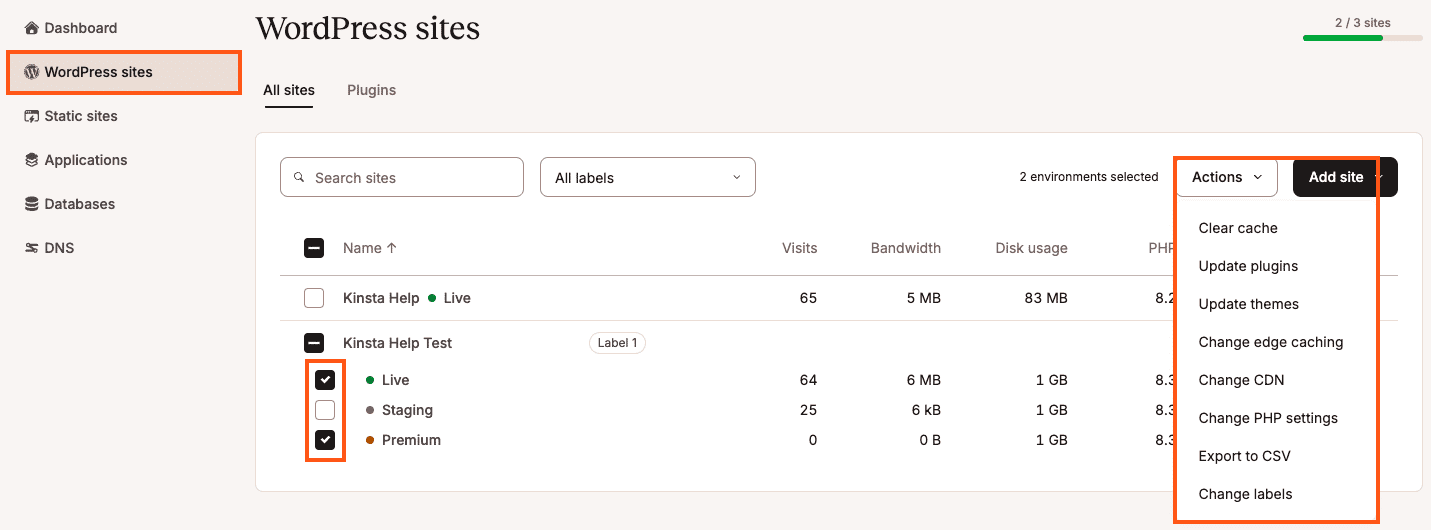Viewport: 1431px width, 530px height.
Task: Click the Name column sort arrow
Action: coord(392,248)
